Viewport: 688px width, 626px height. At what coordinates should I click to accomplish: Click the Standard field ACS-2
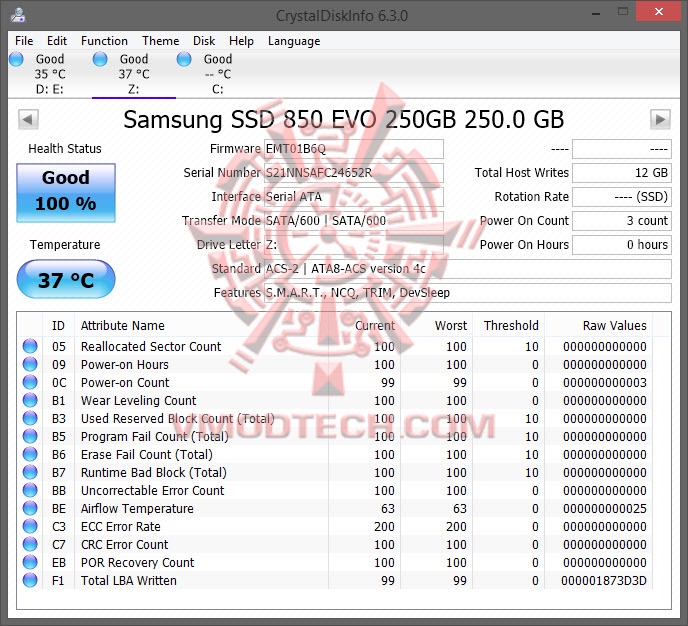pos(468,268)
